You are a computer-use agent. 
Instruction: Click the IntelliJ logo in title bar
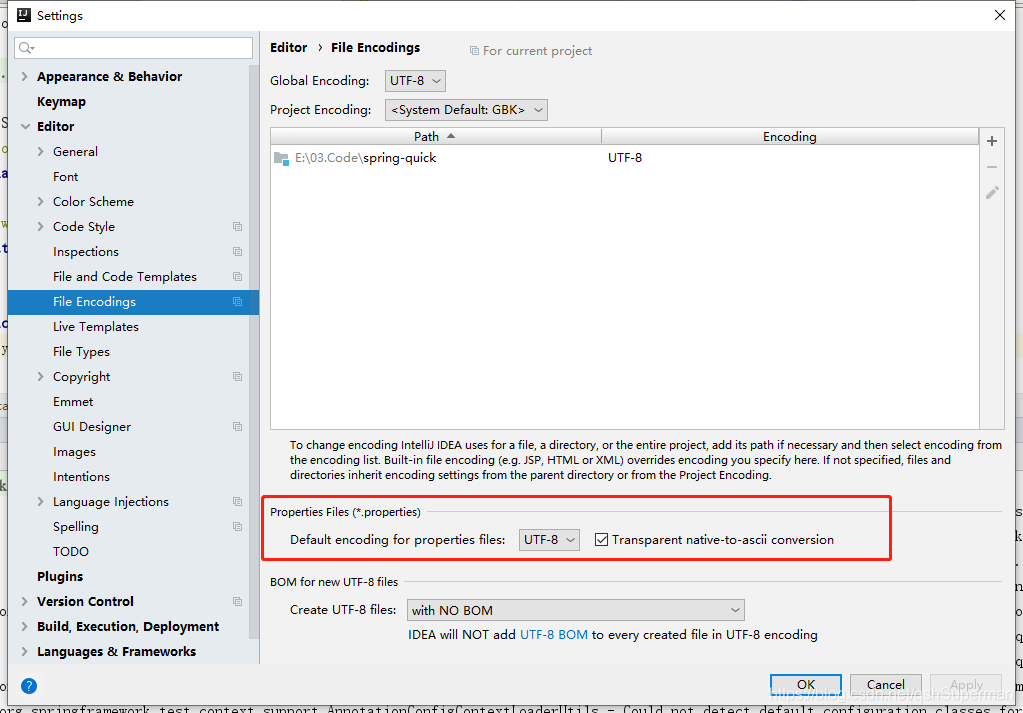23,15
